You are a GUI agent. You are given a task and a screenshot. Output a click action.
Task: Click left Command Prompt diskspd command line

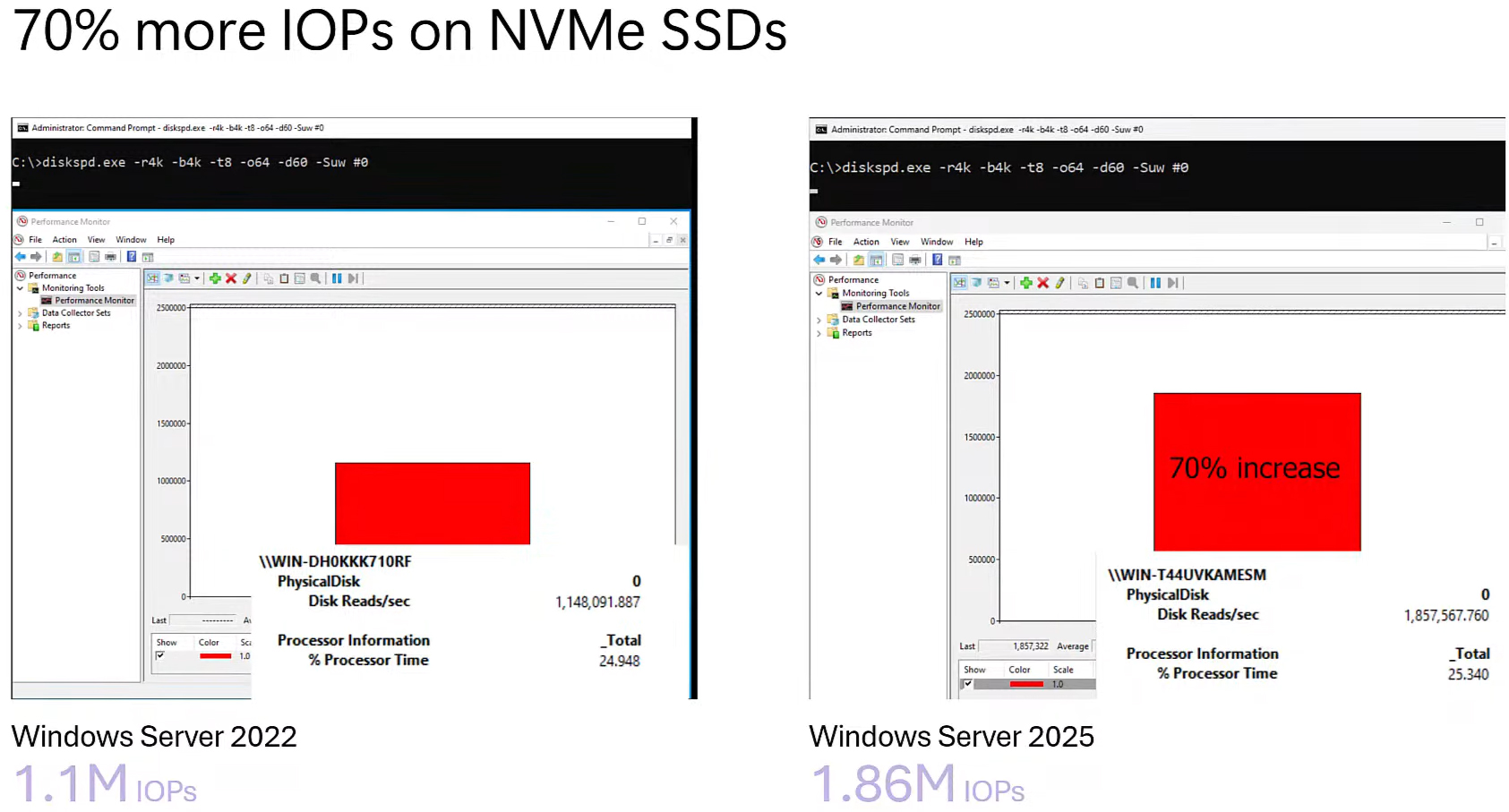click(x=190, y=162)
